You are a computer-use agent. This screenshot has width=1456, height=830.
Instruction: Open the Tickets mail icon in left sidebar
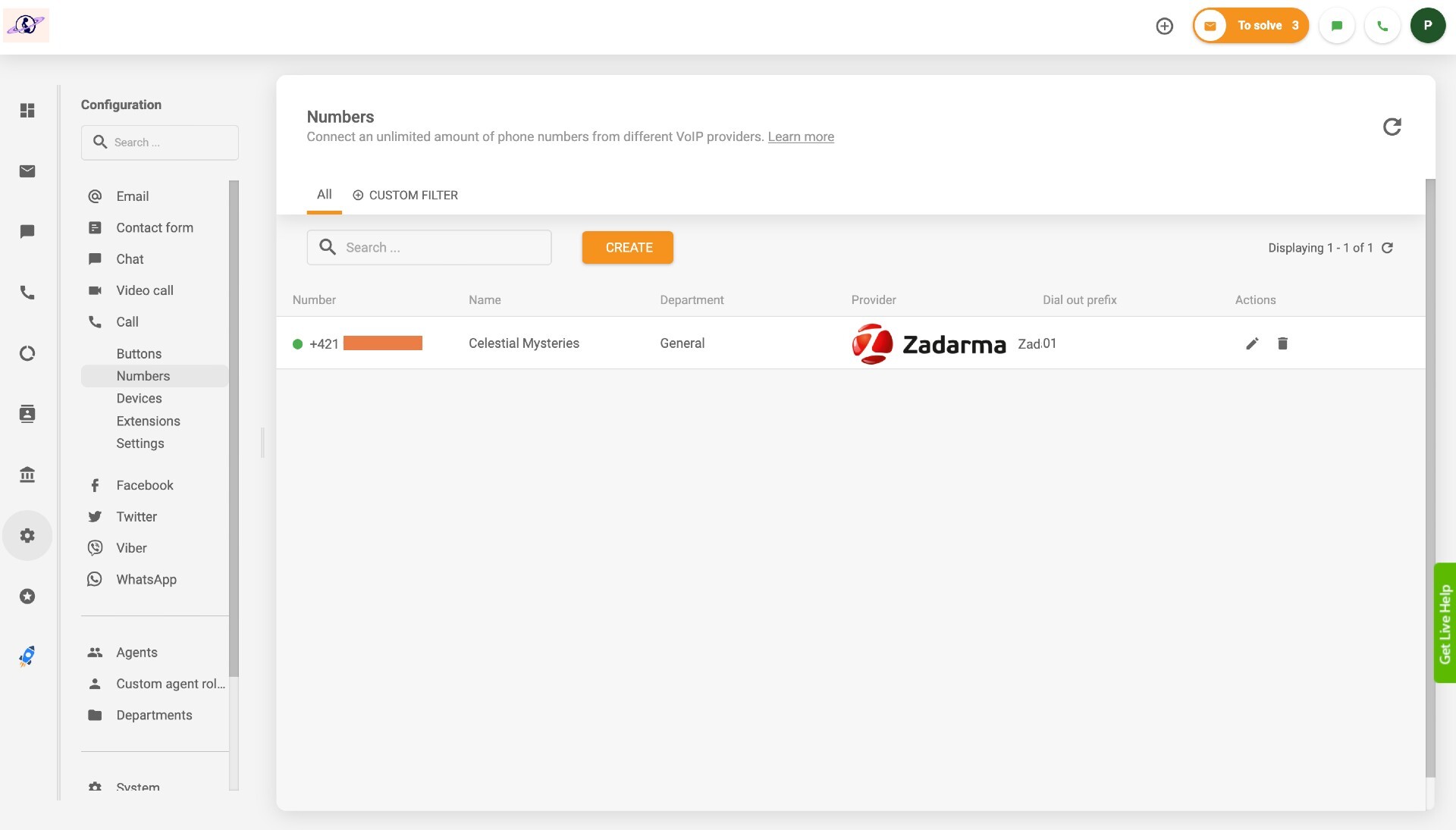pos(27,171)
